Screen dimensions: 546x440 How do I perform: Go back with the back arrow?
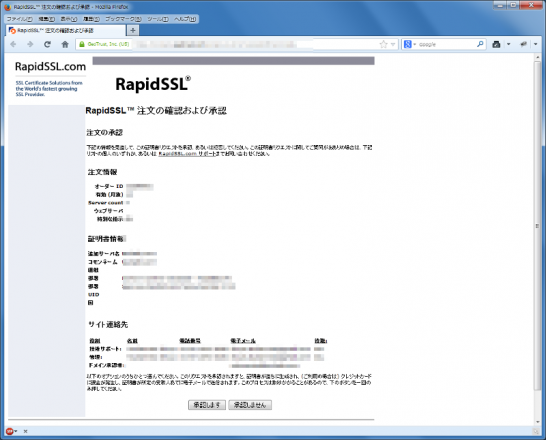tap(13, 44)
